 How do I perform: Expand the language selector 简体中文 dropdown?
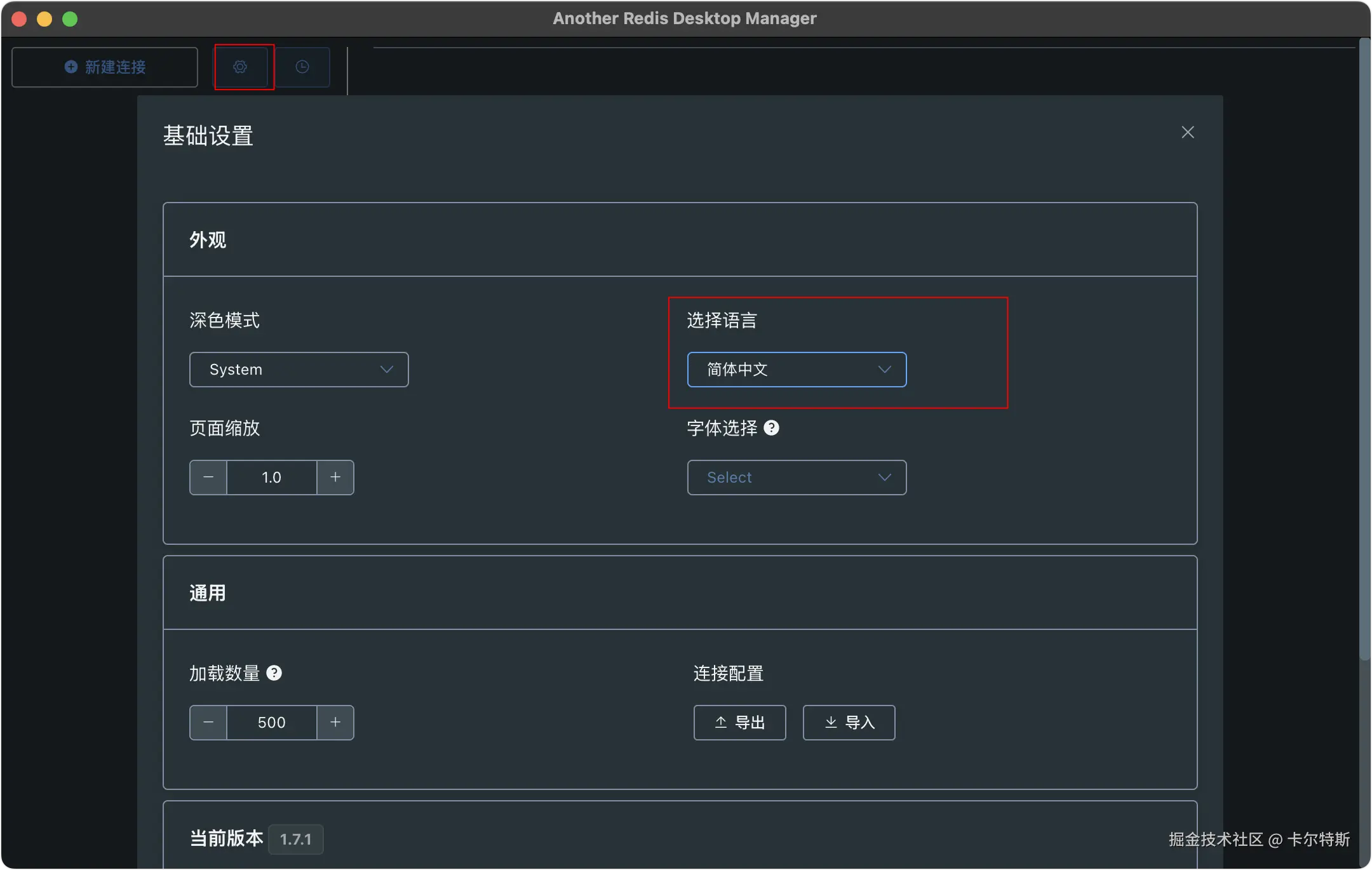pyautogui.click(x=797, y=370)
